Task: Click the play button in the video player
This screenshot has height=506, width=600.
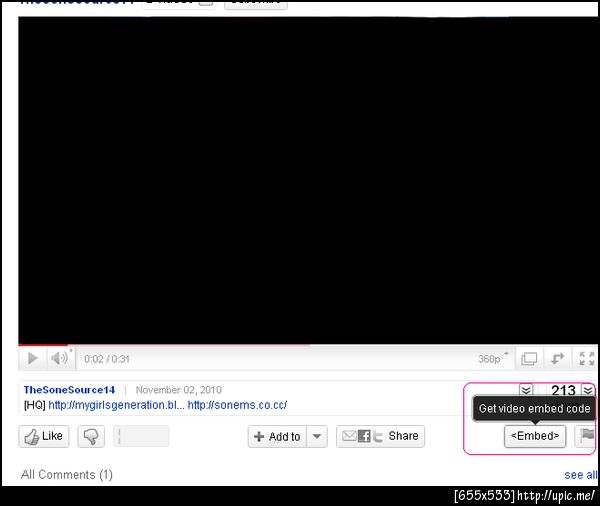Action: click(33, 359)
